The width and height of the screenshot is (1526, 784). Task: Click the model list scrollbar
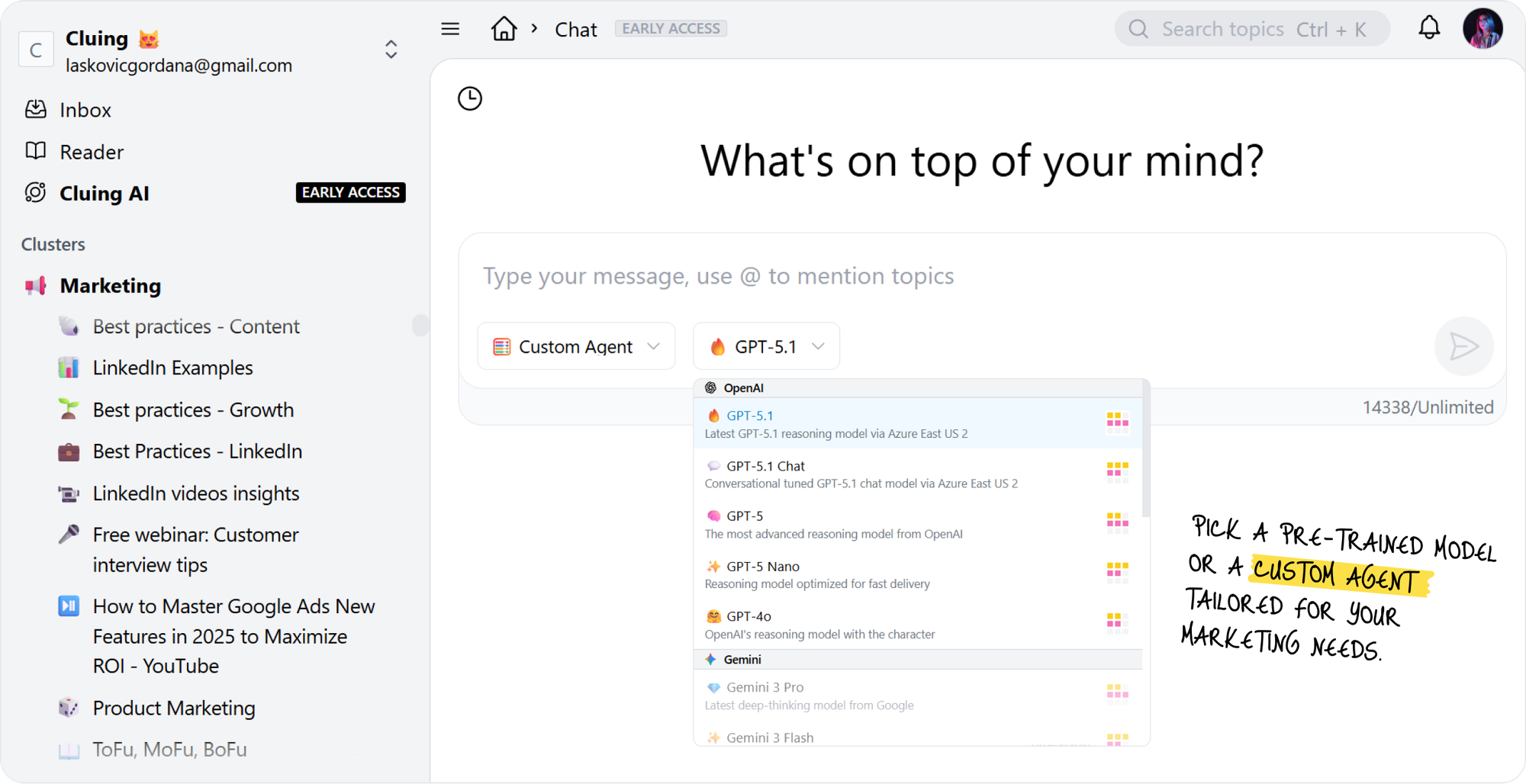click(x=1146, y=450)
